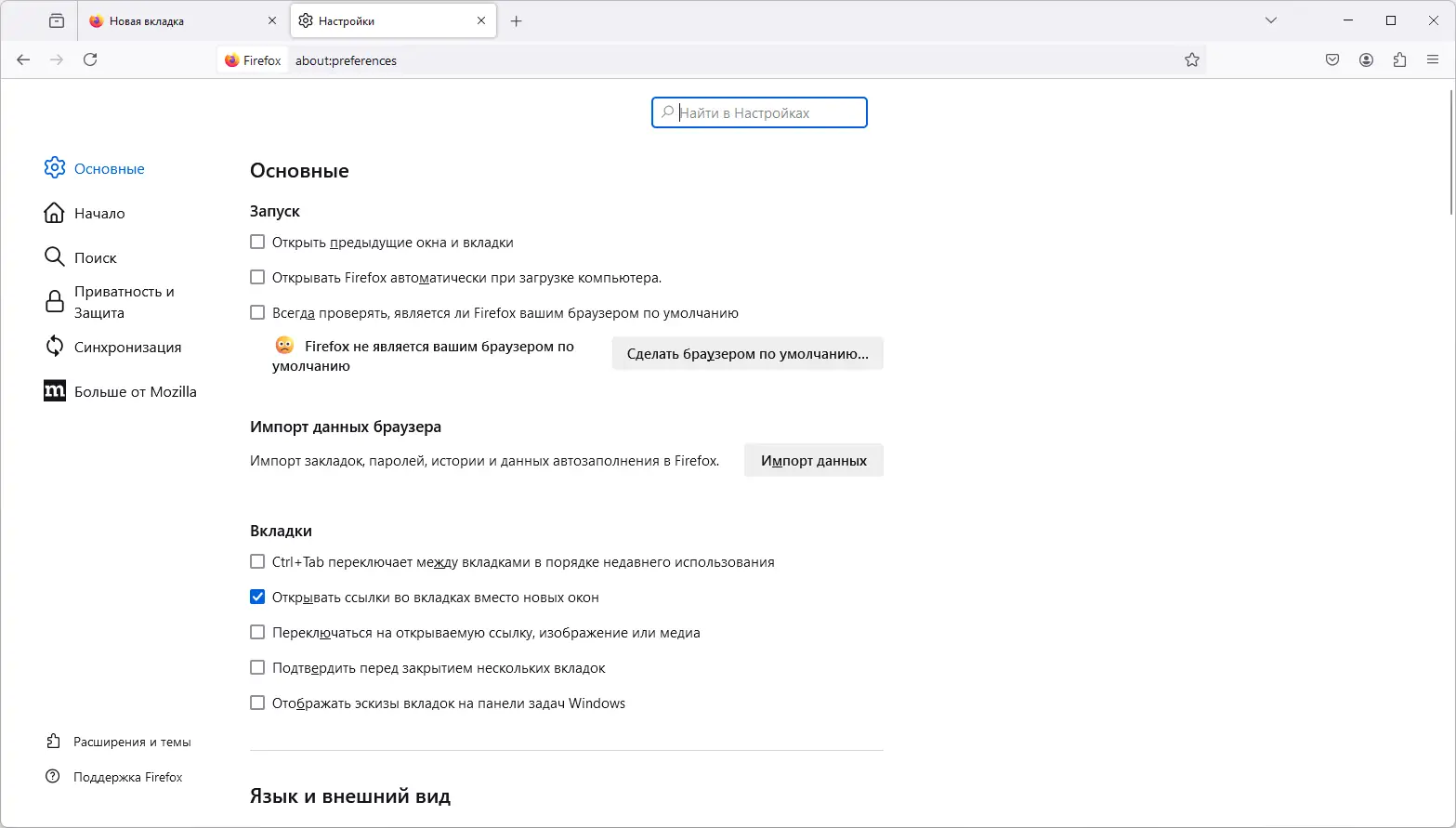Enable Ctrl+Tab recent-order switching checkbox
Screen dimensions: 1456x828
click(257, 562)
